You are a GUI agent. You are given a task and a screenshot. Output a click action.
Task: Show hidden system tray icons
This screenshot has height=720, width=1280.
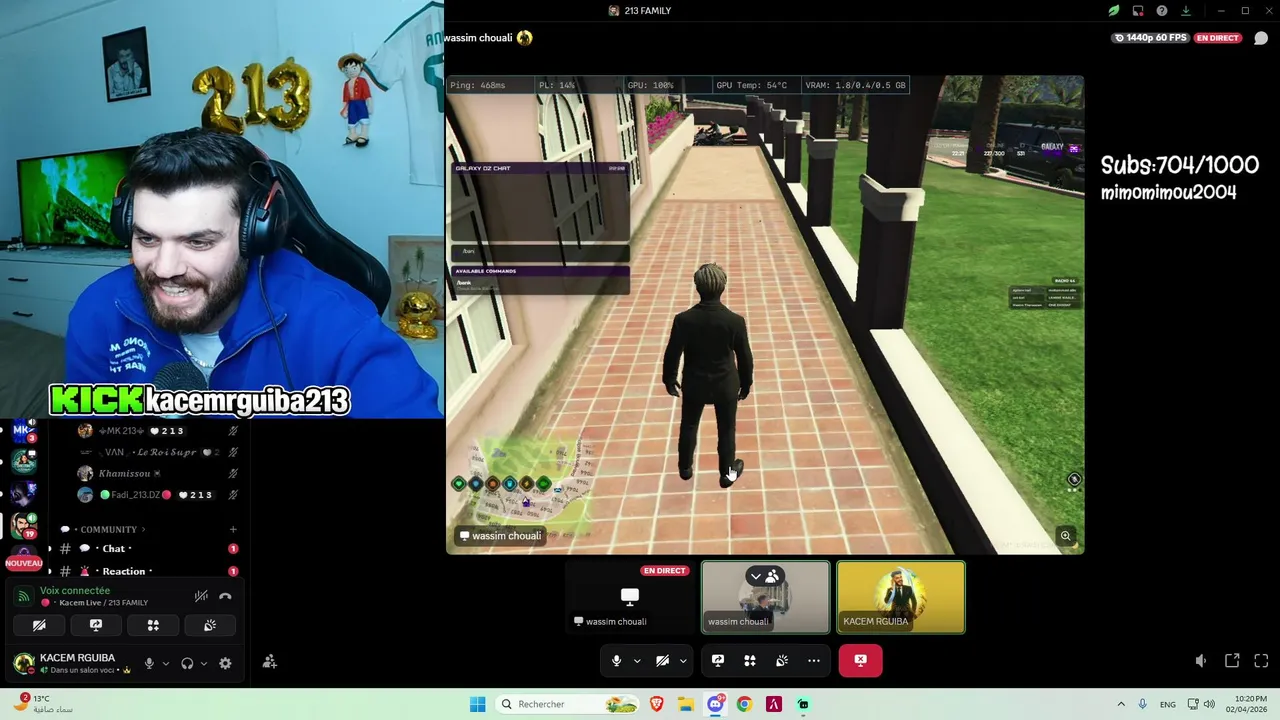click(1120, 704)
